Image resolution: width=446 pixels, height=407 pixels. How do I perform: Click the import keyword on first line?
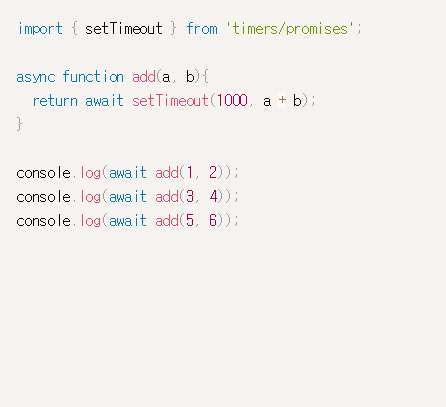40,29
